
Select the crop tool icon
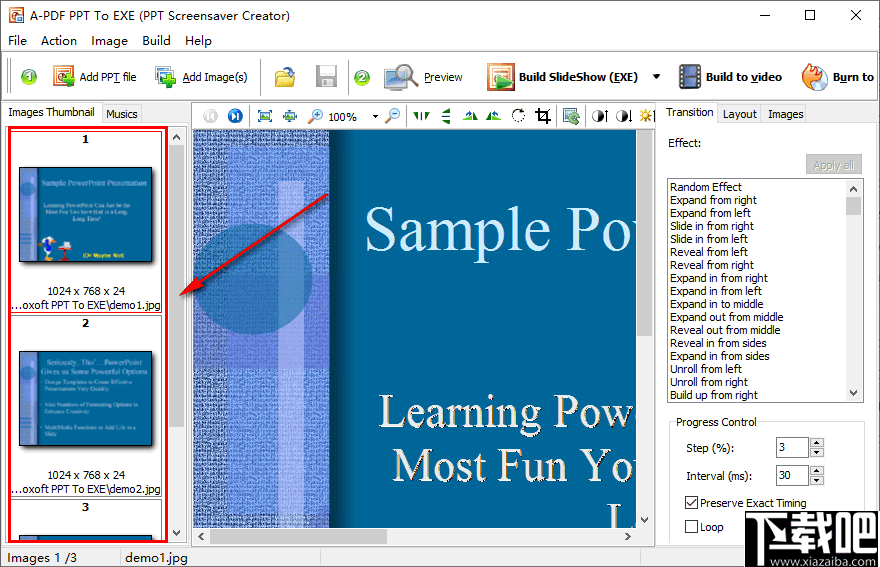tap(543, 116)
